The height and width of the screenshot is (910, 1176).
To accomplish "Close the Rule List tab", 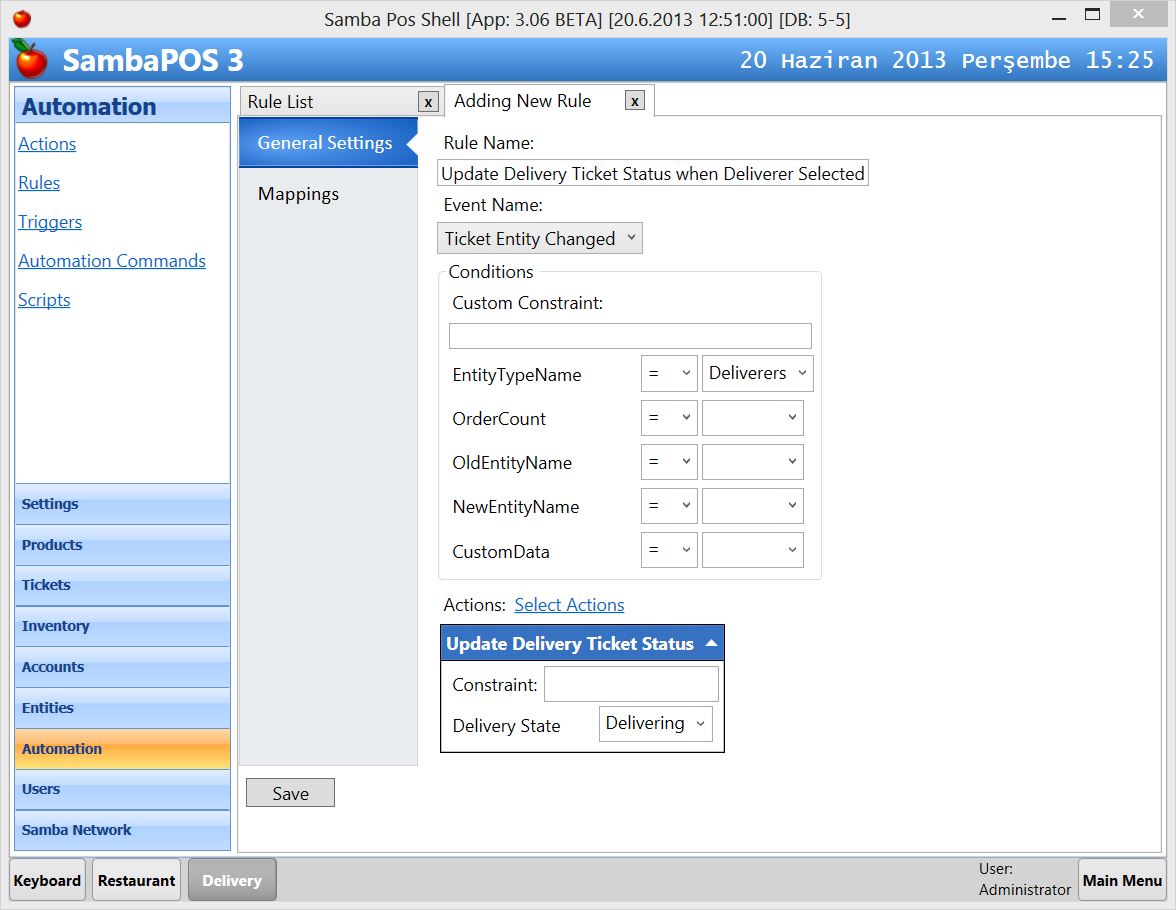I will pos(428,101).
